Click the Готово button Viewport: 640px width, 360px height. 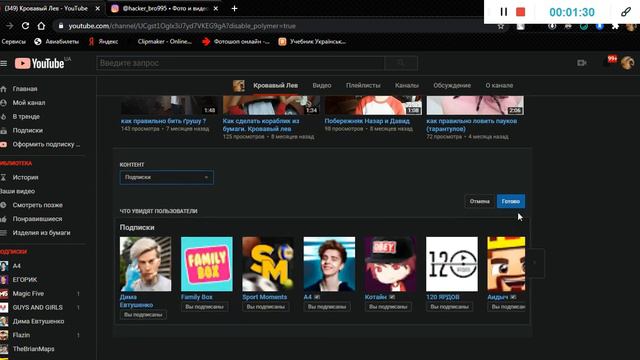click(x=511, y=201)
